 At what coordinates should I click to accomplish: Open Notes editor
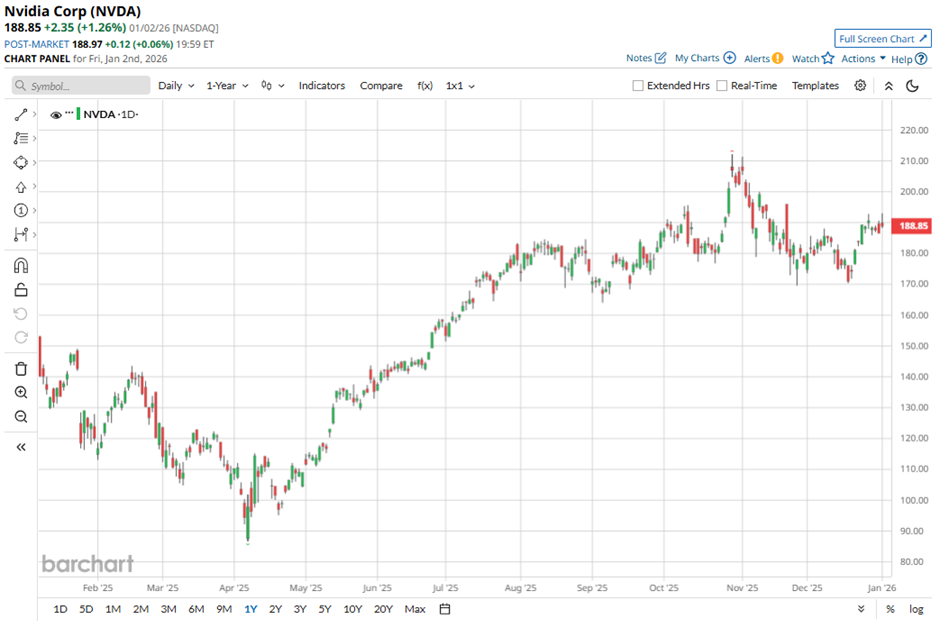pyautogui.click(x=646, y=58)
